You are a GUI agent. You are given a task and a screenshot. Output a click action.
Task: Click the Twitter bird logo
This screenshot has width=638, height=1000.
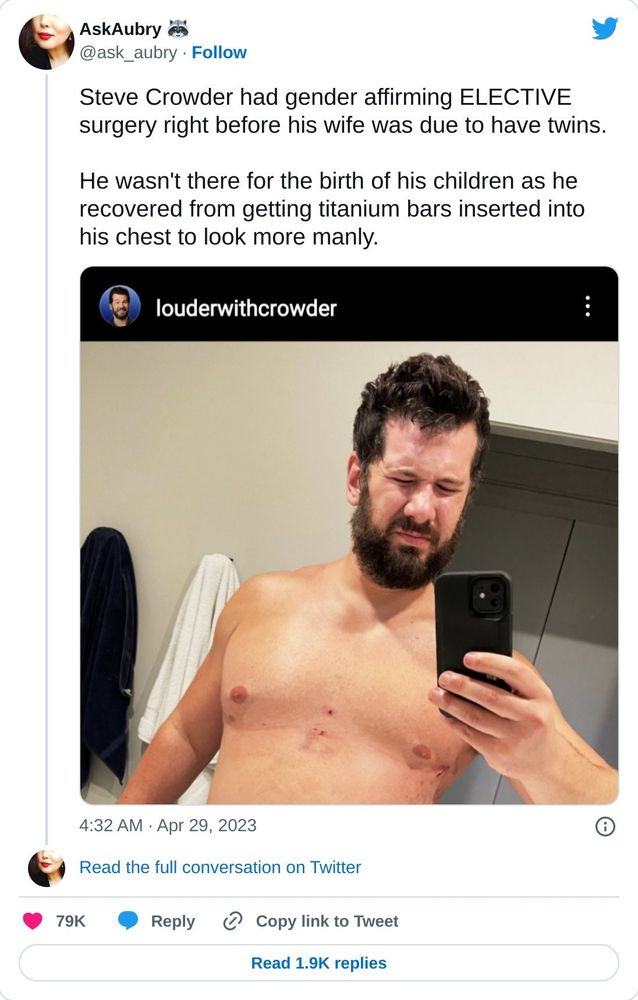click(x=604, y=29)
